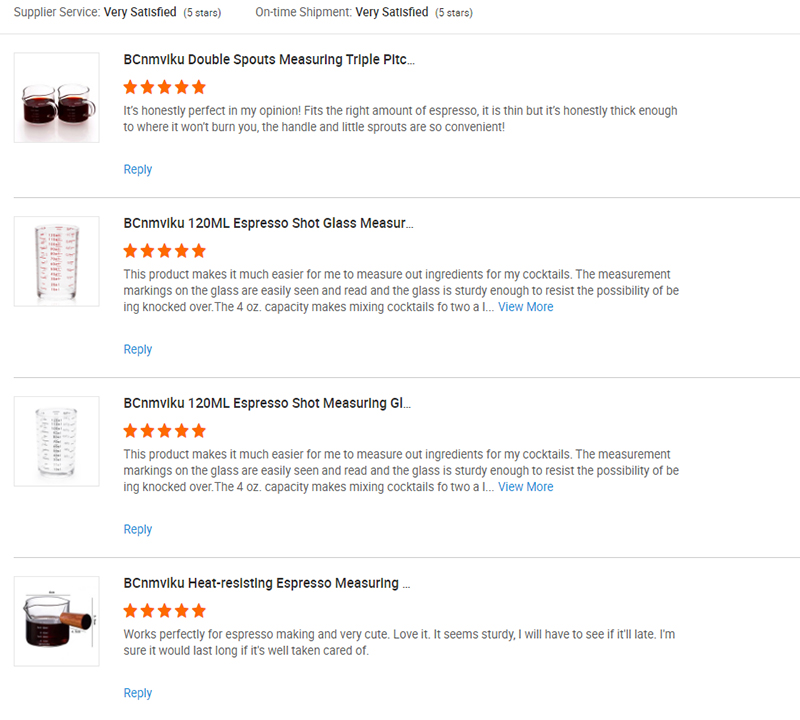Click the star rating under 120ML Shot Measuring Gl...
Screen dimensions: 800x720
pos(164,431)
